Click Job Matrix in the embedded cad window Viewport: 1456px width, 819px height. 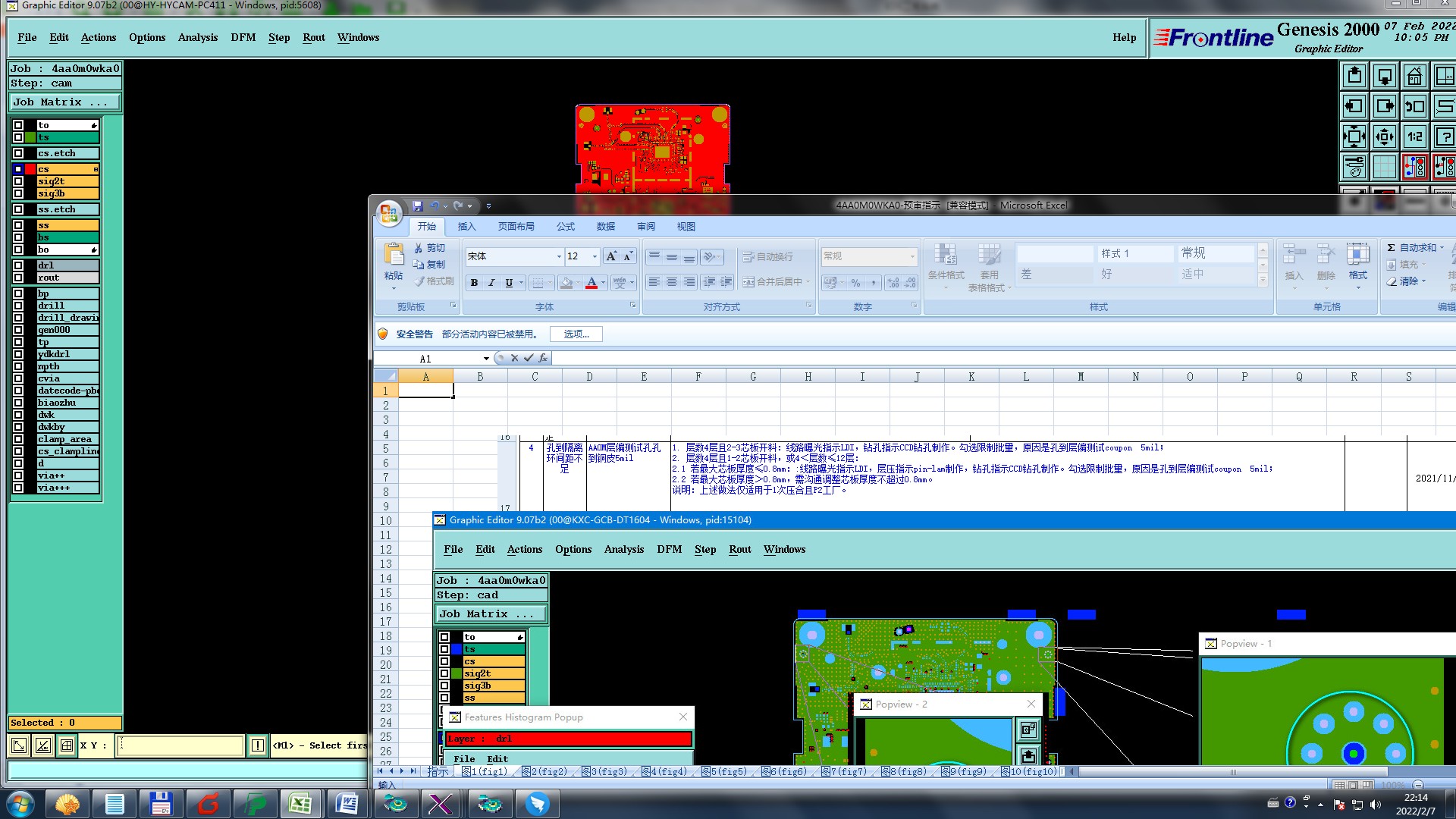pyautogui.click(x=491, y=613)
